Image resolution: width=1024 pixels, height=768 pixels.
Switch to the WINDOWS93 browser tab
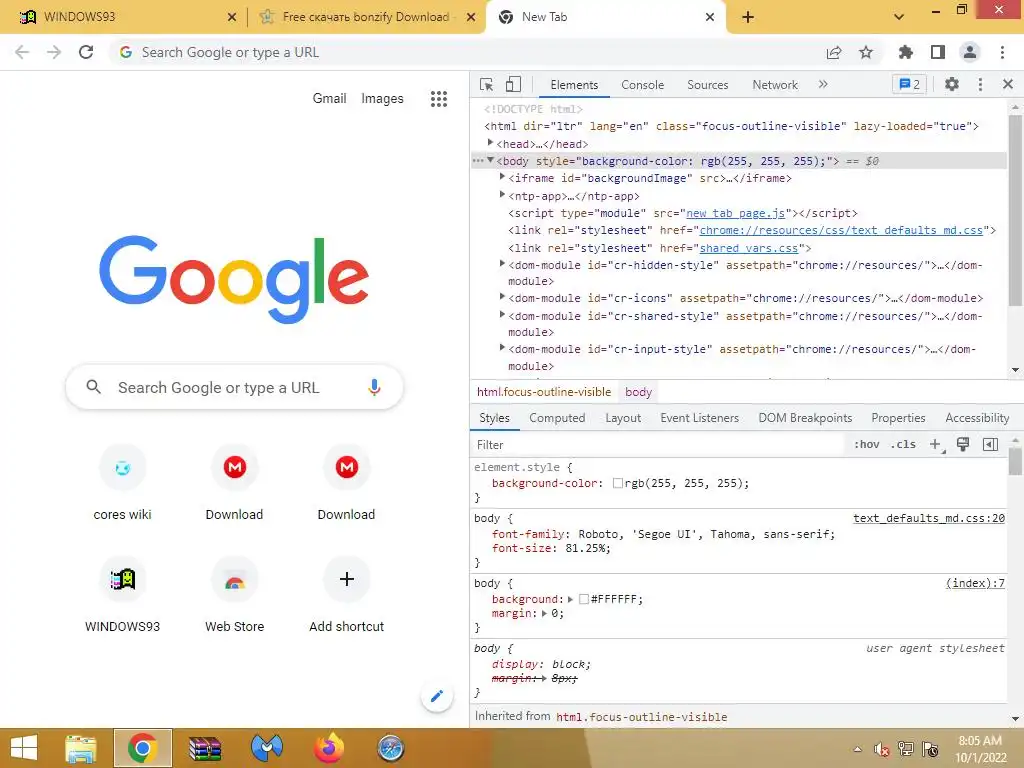[127, 17]
